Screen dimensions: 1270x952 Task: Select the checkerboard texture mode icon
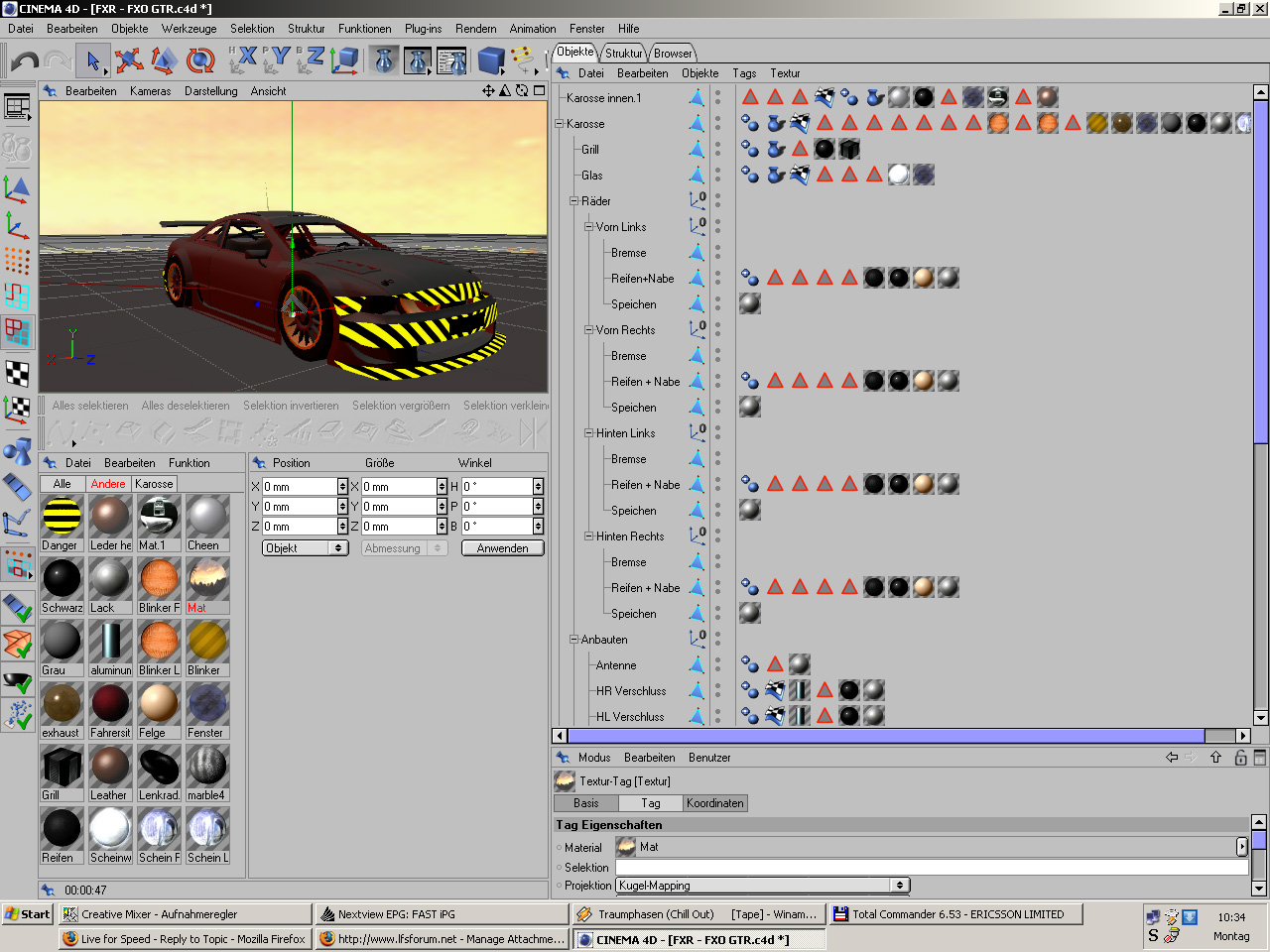[17, 373]
